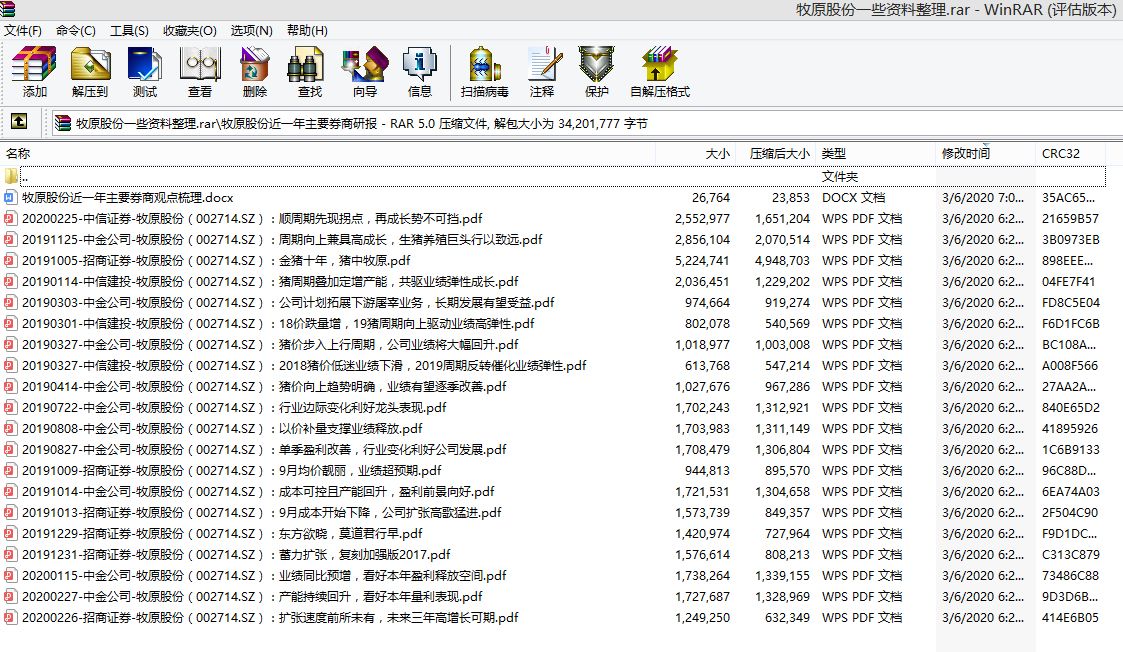Click the 删除 (Delete) toolbar icon
The image size is (1123, 652).
click(254, 64)
